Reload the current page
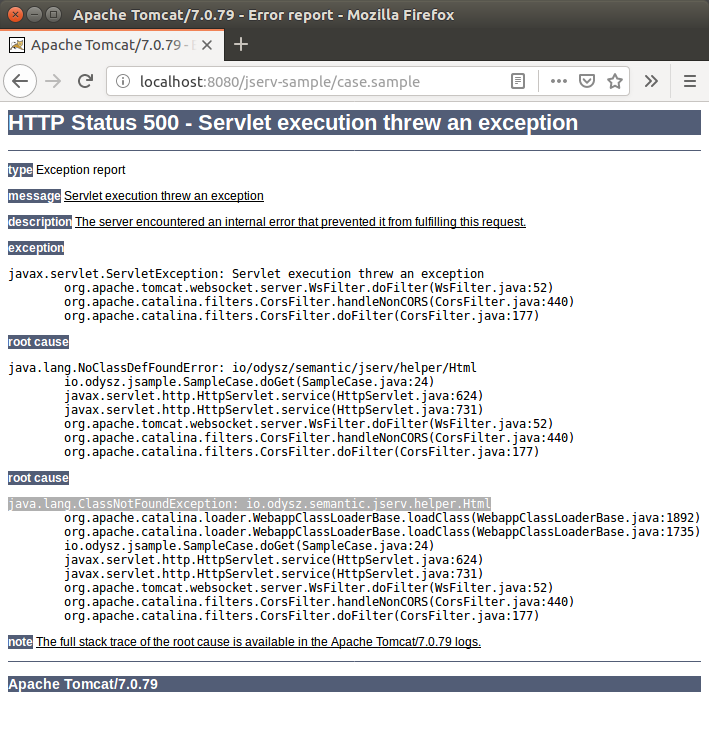Image resolution: width=709 pixels, height=739 pixels. click(x=85, y=82)
